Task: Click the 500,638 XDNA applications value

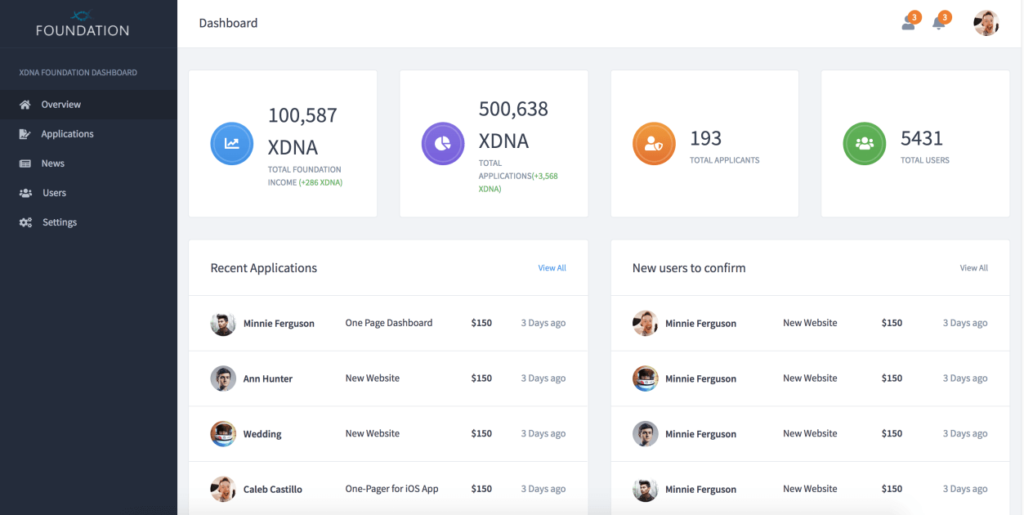Action: point(513,125)
